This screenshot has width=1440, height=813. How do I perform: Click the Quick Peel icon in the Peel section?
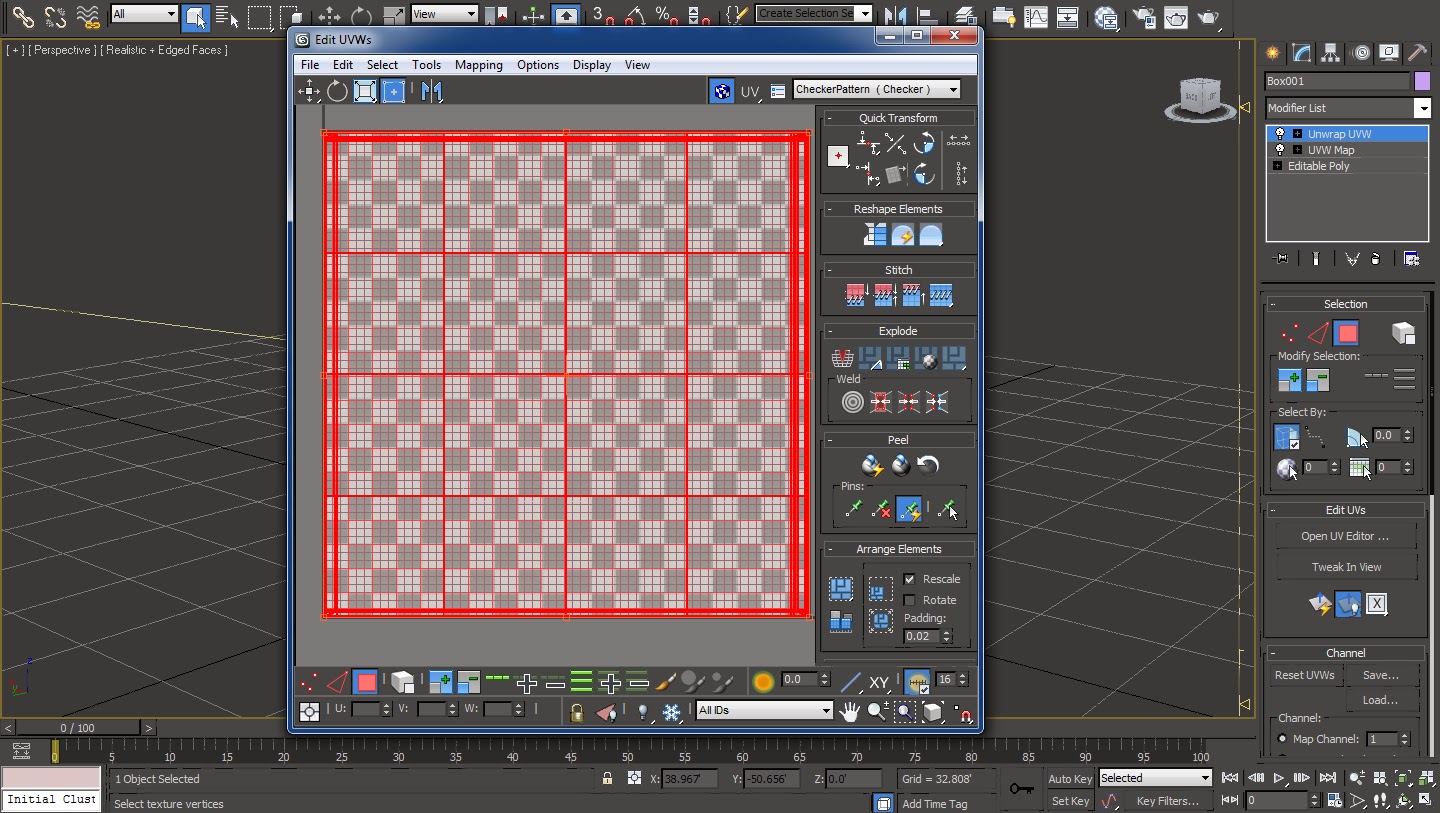coord(871,465)
